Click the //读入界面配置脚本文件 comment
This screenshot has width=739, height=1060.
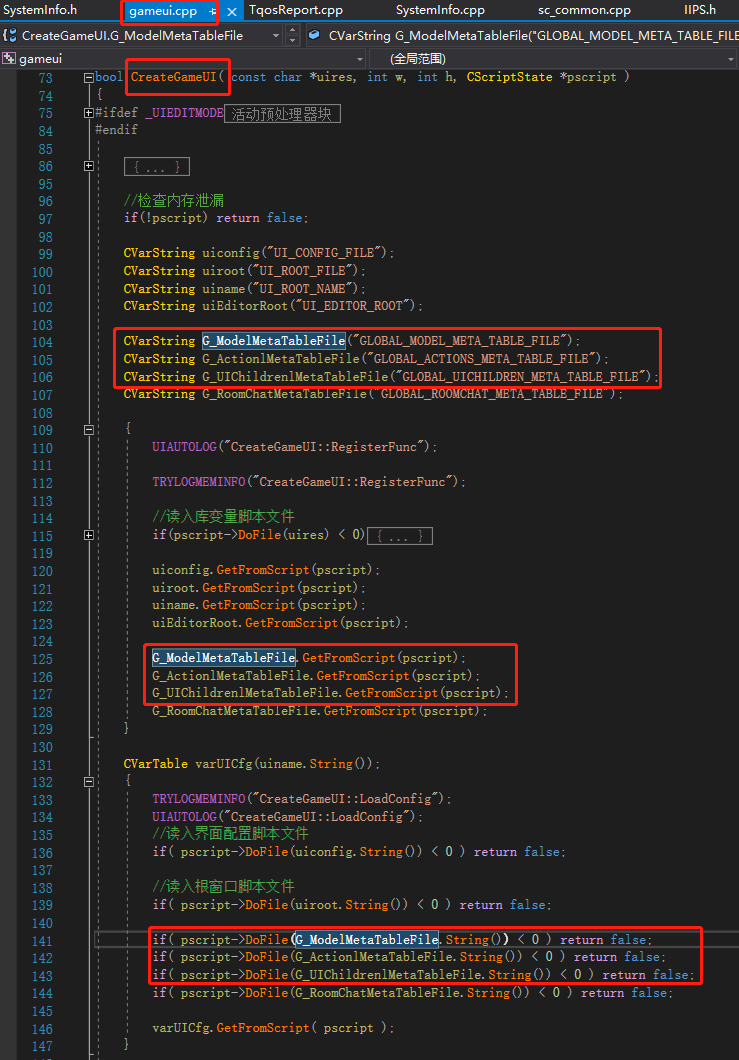[231, 834]
